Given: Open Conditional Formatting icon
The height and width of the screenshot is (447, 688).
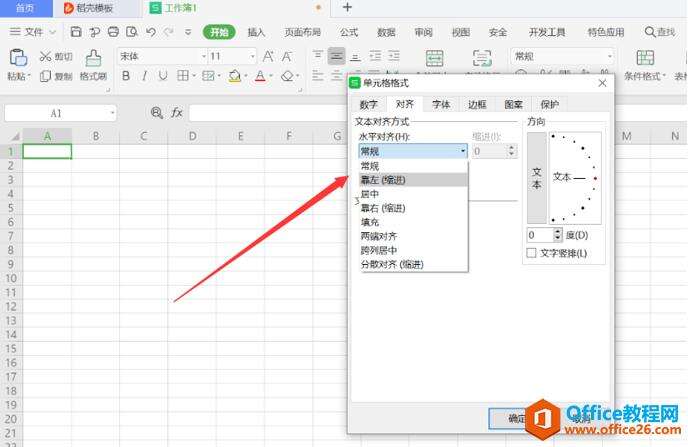Looking at the screenshot, I should click(x=645, y=58).
